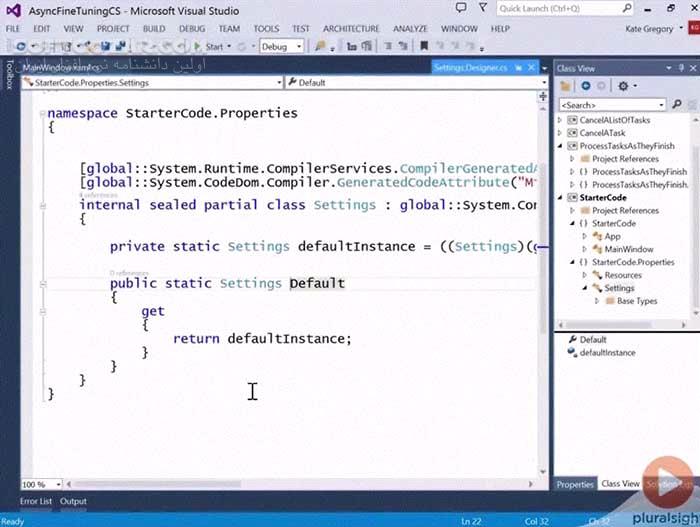The image size is (700, 527).
Task: Click the Save file toolbar icon
Action: [105, 46]
